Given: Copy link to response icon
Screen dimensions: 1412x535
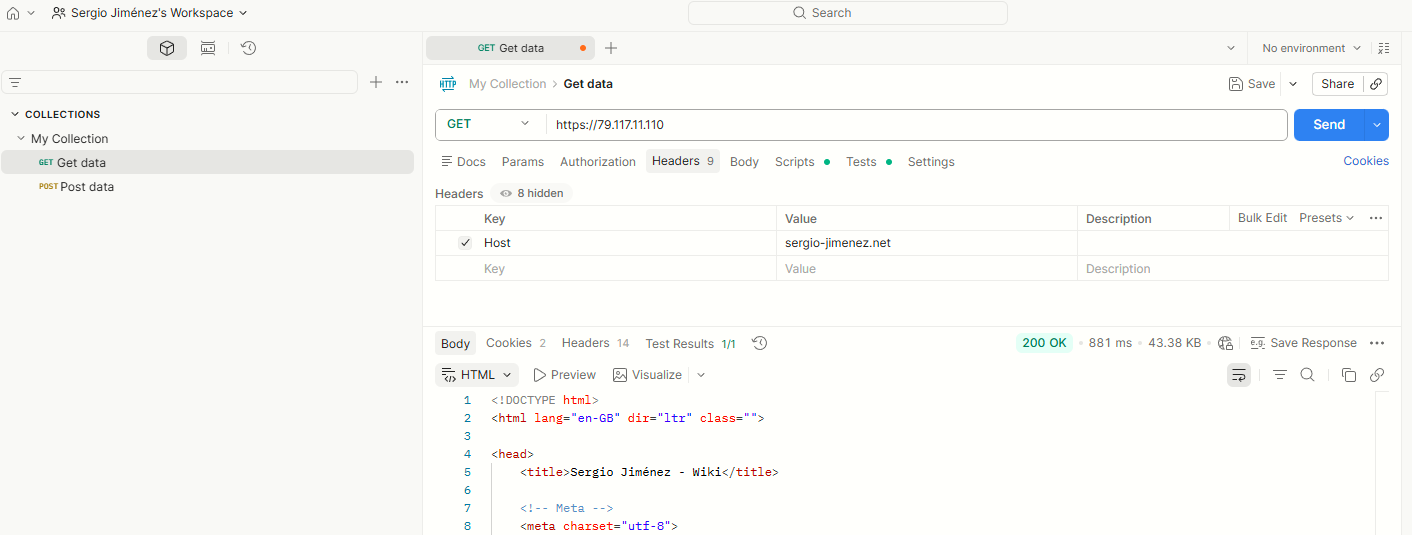Looking at the screenshot, I should pos(1377,375).
